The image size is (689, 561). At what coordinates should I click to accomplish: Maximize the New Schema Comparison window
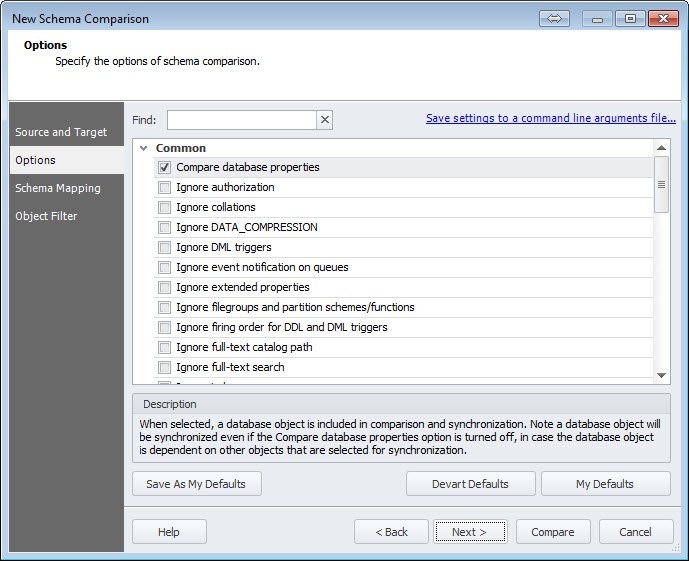[x=630, y=19]
